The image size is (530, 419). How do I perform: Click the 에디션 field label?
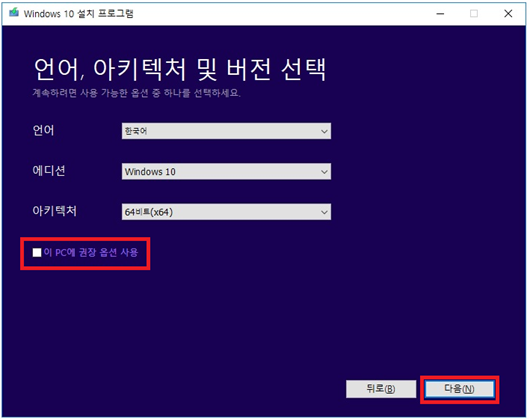pyautogui.click(x=49, y=171)
